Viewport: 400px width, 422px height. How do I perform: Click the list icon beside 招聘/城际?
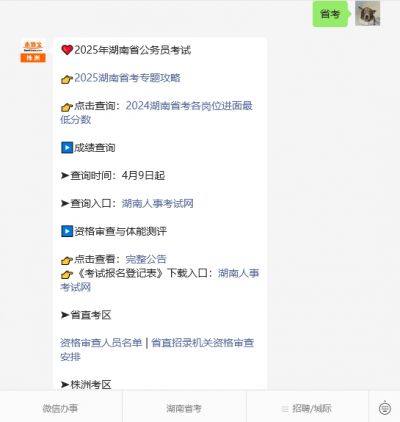pos(285,409)
